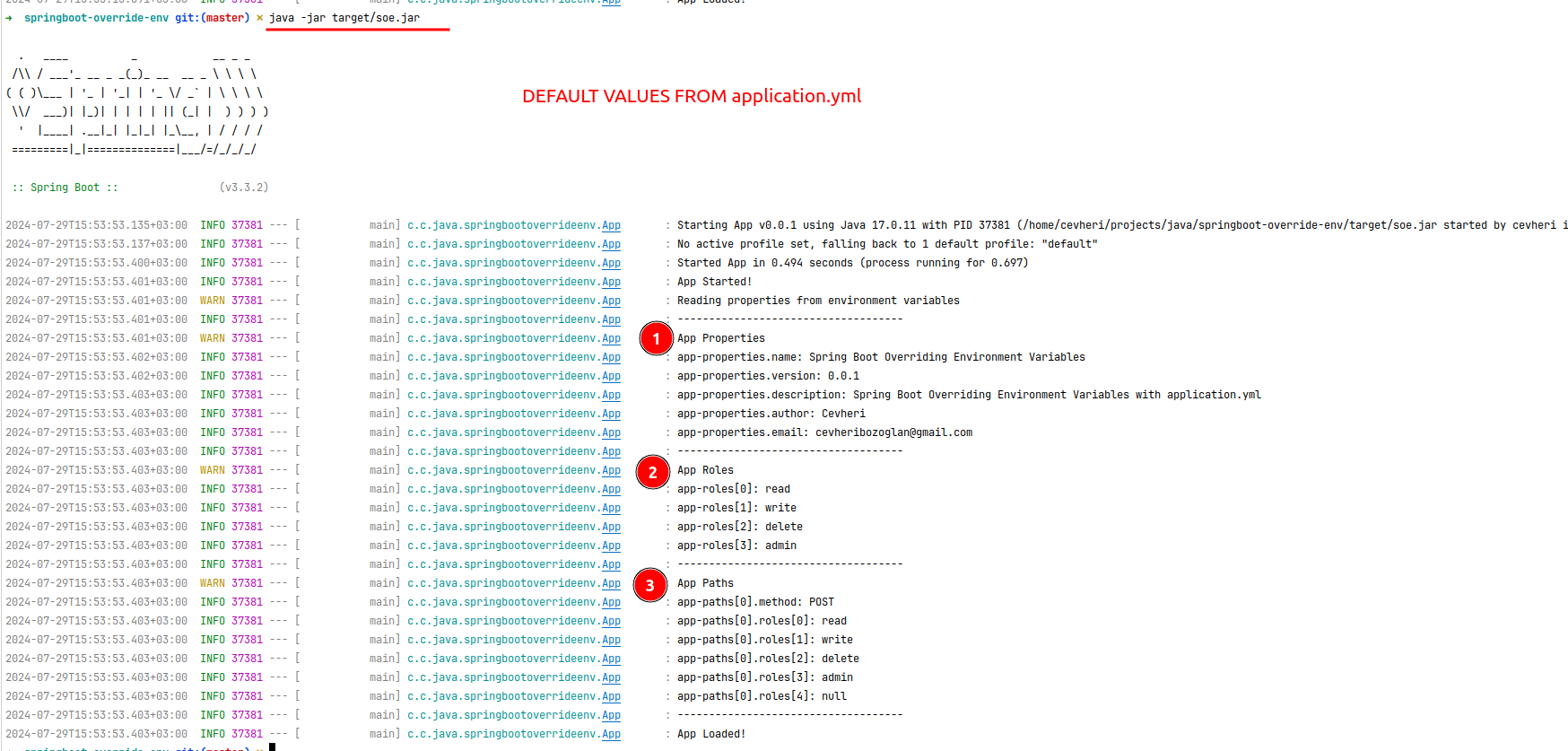Click PID '37381' in 'Starting App' row

pyautogui.click(x=247, y=225)
